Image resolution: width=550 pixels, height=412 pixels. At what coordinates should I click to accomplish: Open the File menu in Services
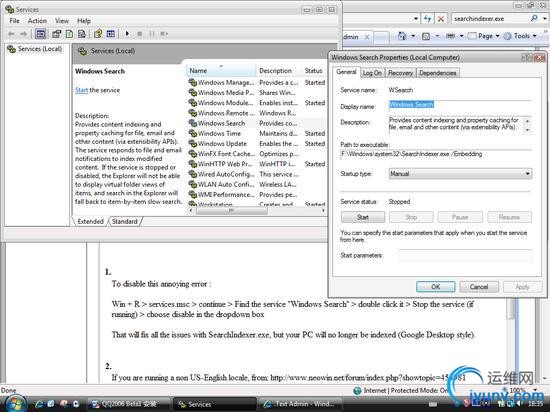[x=14, y=21]
